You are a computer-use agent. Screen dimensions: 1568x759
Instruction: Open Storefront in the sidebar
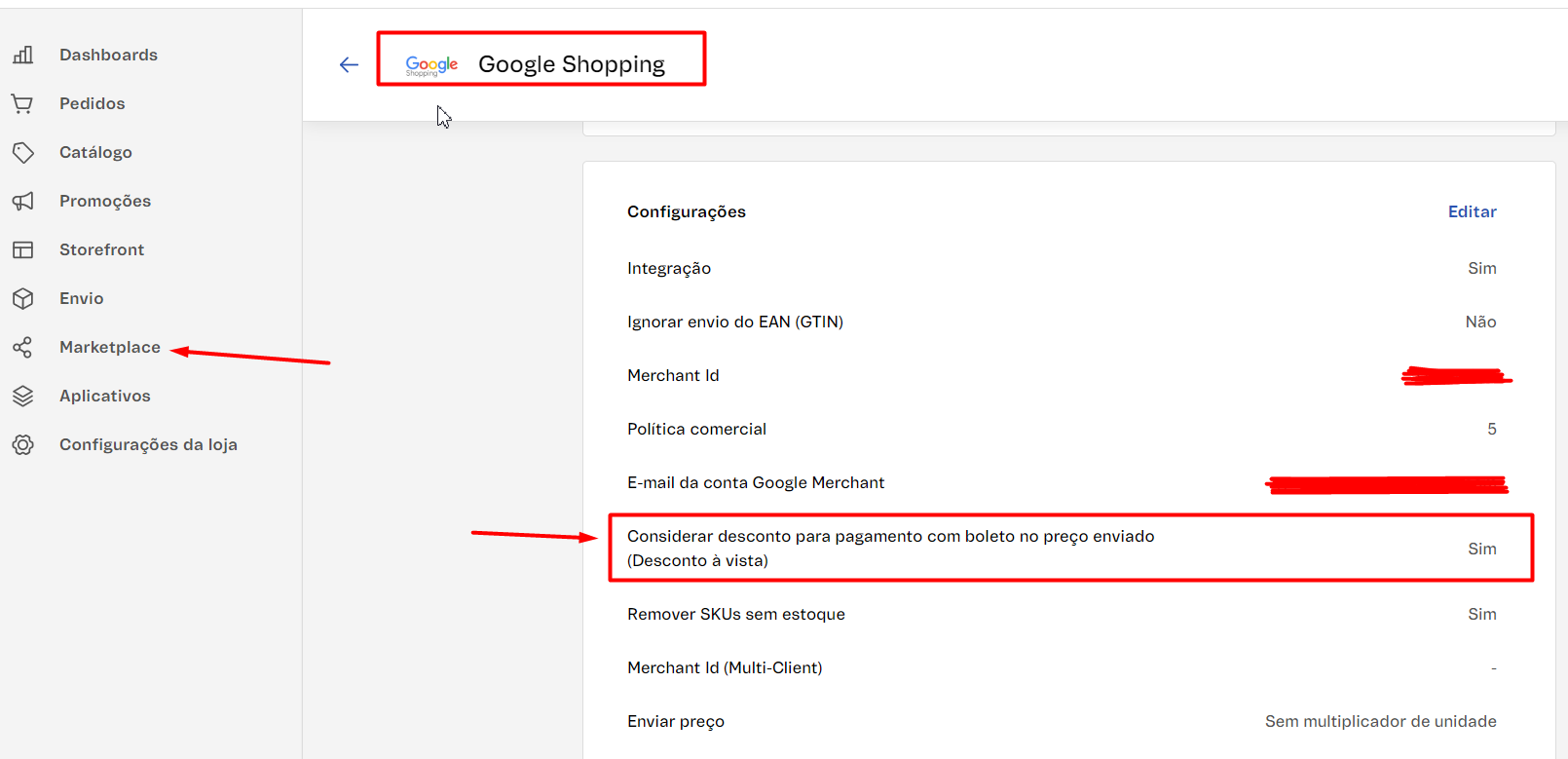tap(101, 249)
